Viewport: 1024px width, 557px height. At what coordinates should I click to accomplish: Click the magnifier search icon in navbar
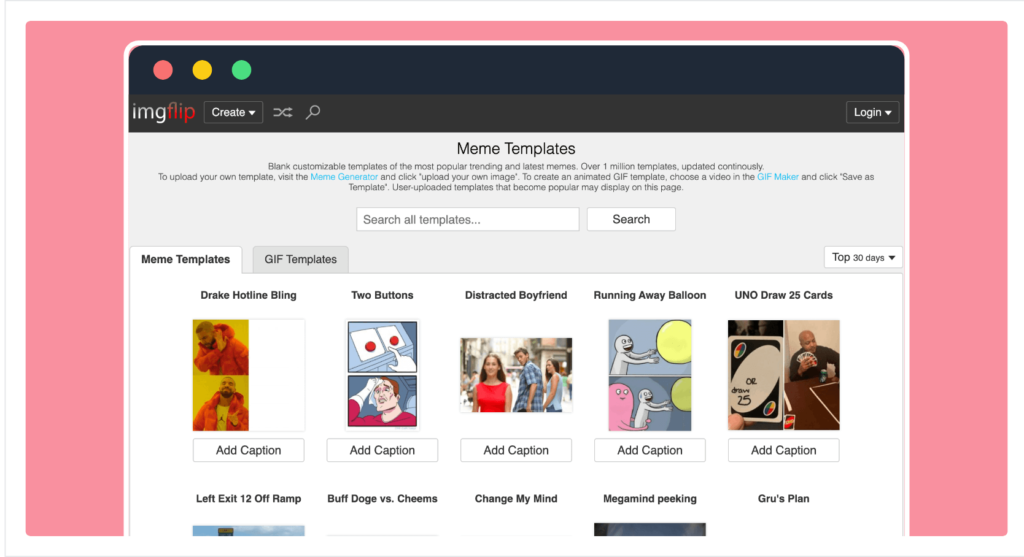[313, 112]
